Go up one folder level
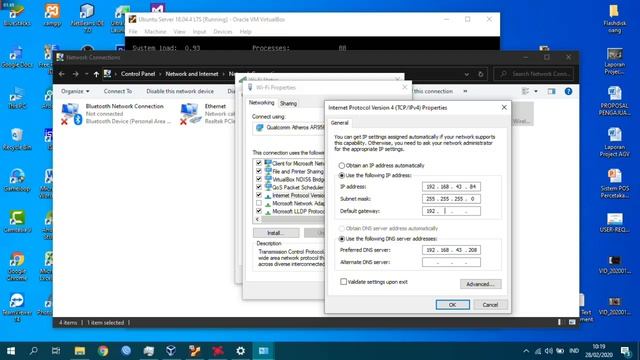The width and height of the screenshot is (640, 360). click(96, 74)
